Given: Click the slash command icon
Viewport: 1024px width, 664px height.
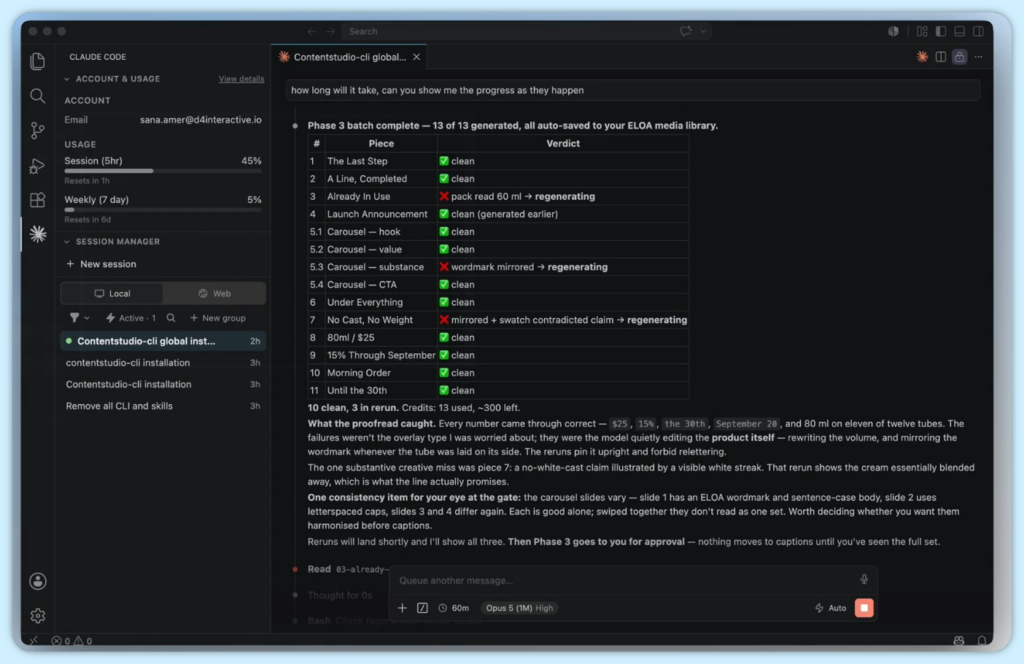Looking at the screenshot, I should [x=423, y=608].
